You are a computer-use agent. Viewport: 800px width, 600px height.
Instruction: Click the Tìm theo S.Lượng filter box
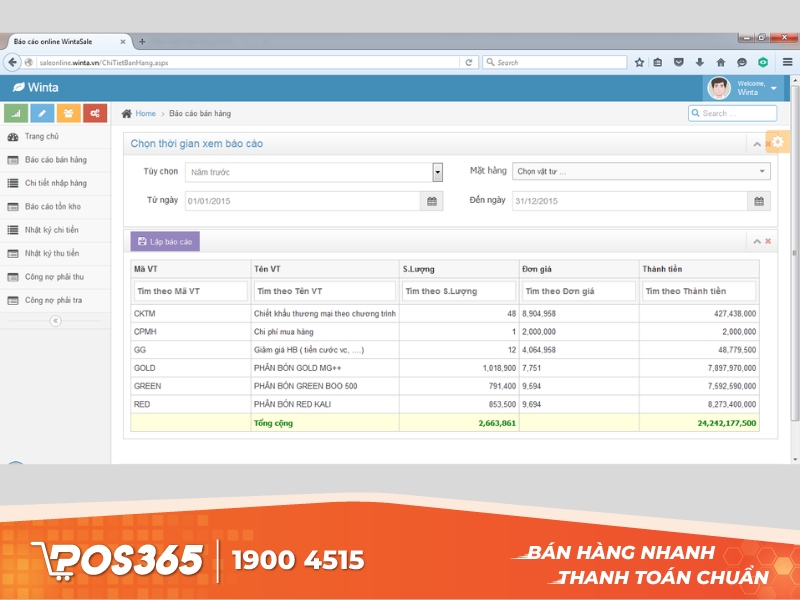point(459,291)
